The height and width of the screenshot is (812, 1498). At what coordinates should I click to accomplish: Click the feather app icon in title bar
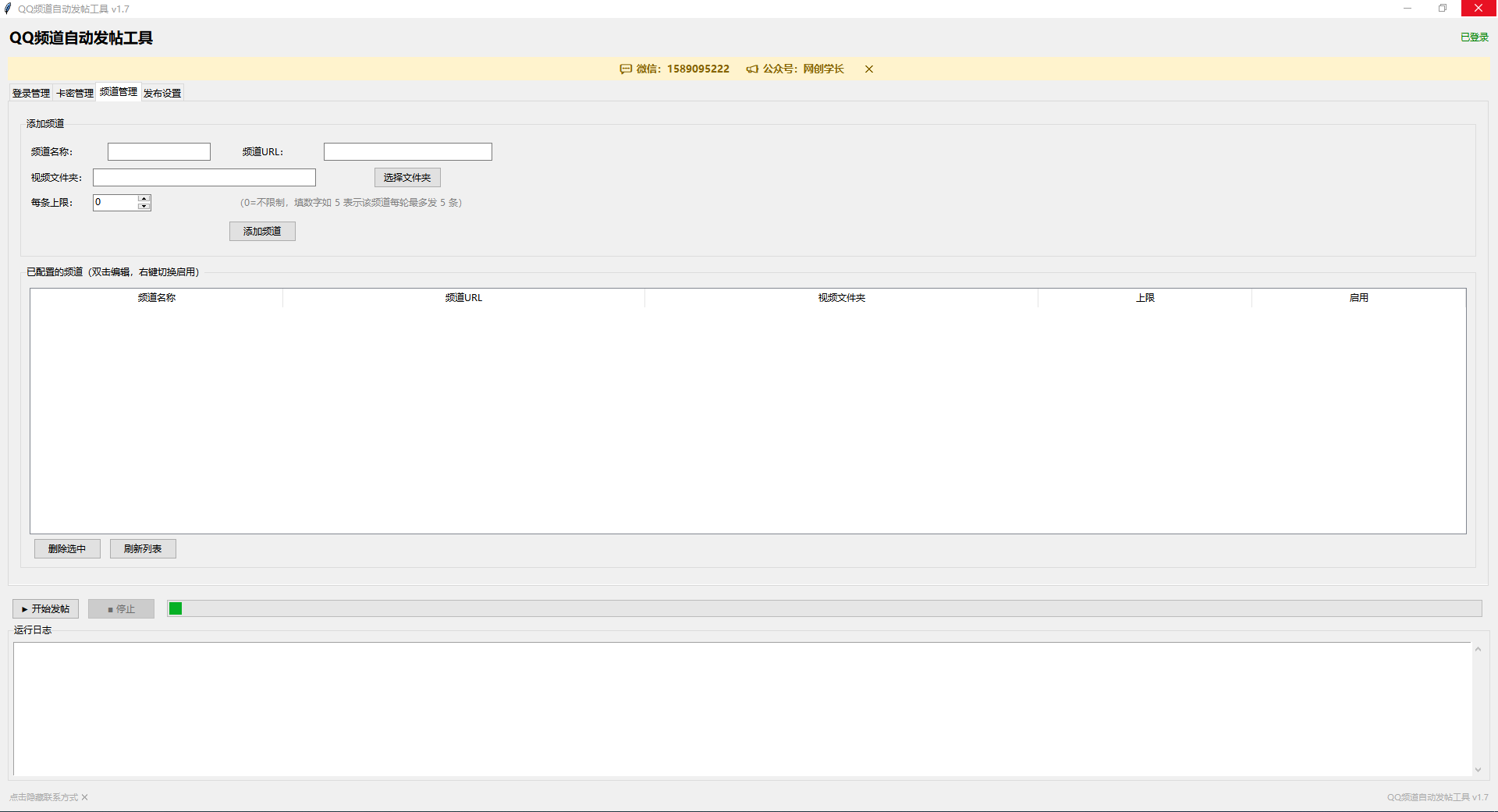(x=8, y=9)
